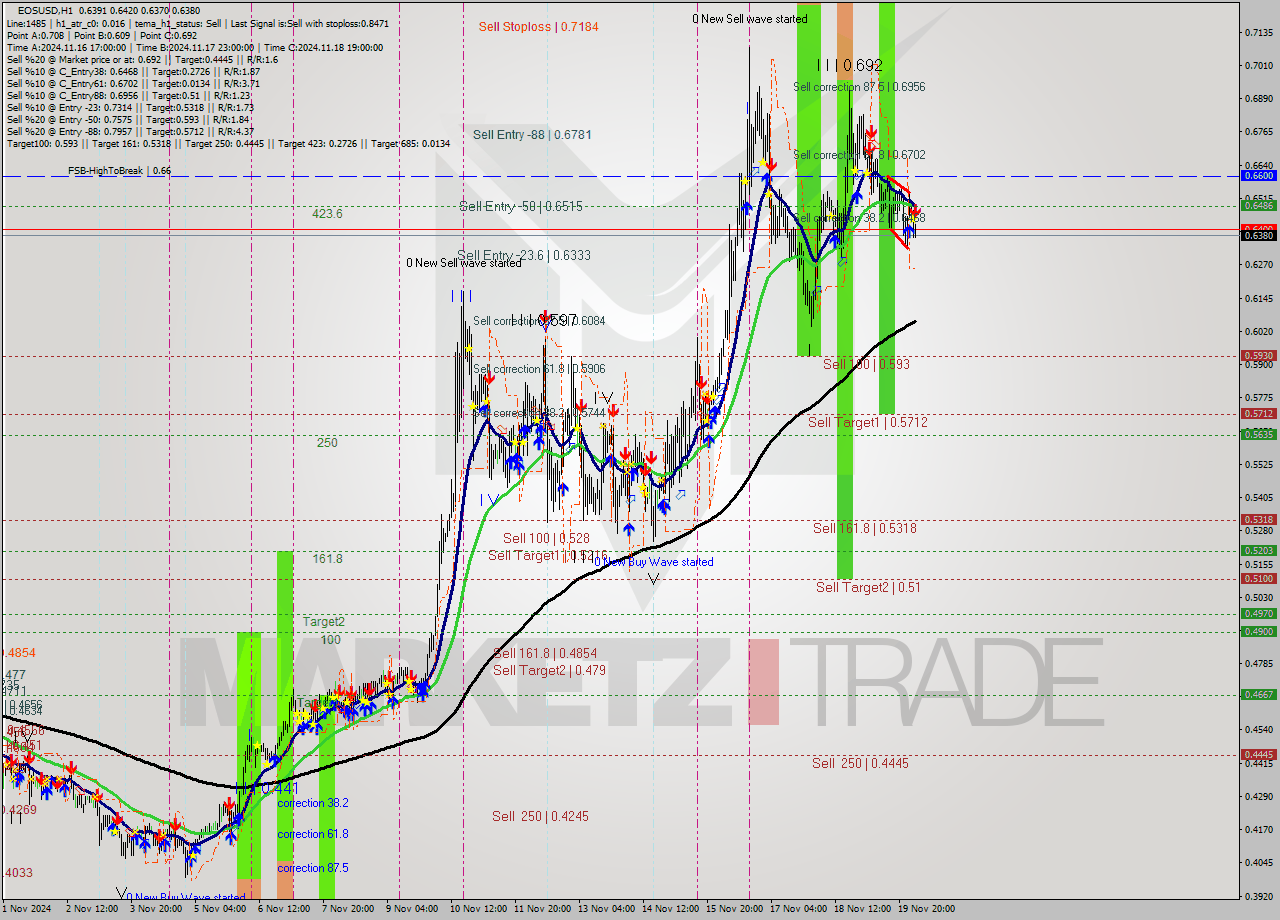Select the '423.6' Fibonacci level label
1280x920 pixels.
(327, 214)
